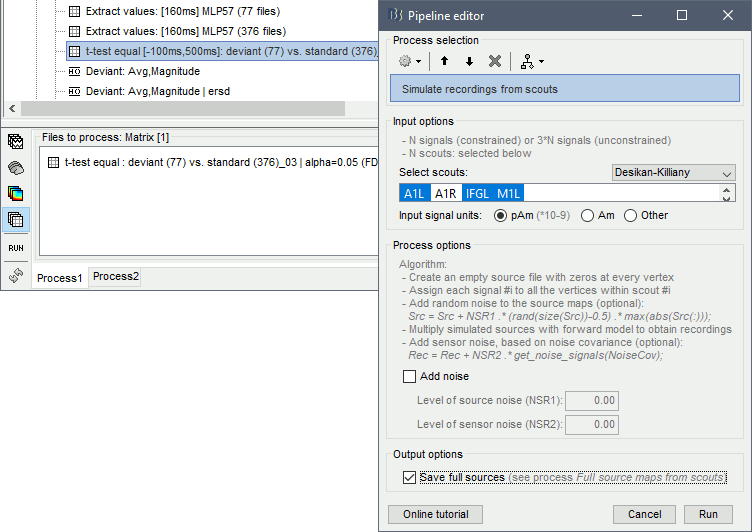Open the Desikan-Killiany atlas dropdown

point(674,173)
